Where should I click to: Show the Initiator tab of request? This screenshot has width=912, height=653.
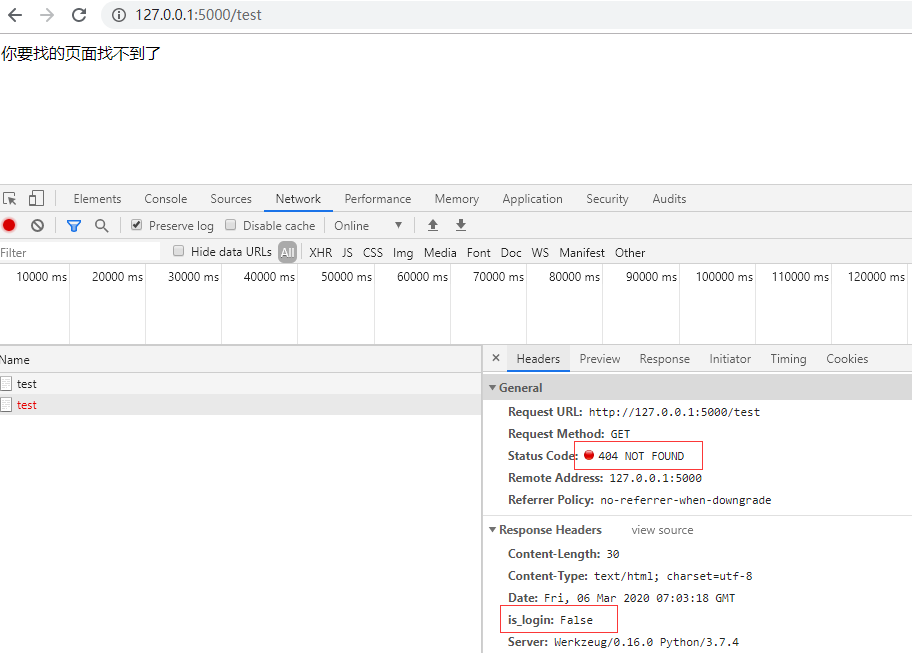[x=730, y=359]
